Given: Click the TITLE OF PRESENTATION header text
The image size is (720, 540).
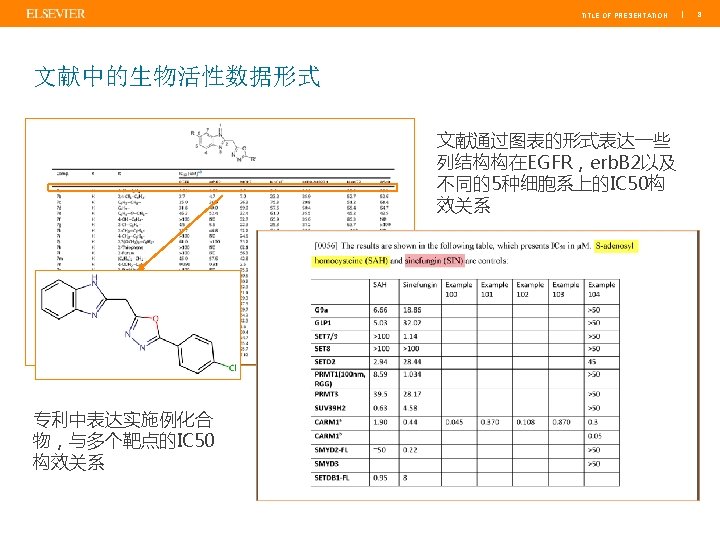Looking at the screenshot, I should 624,15.
